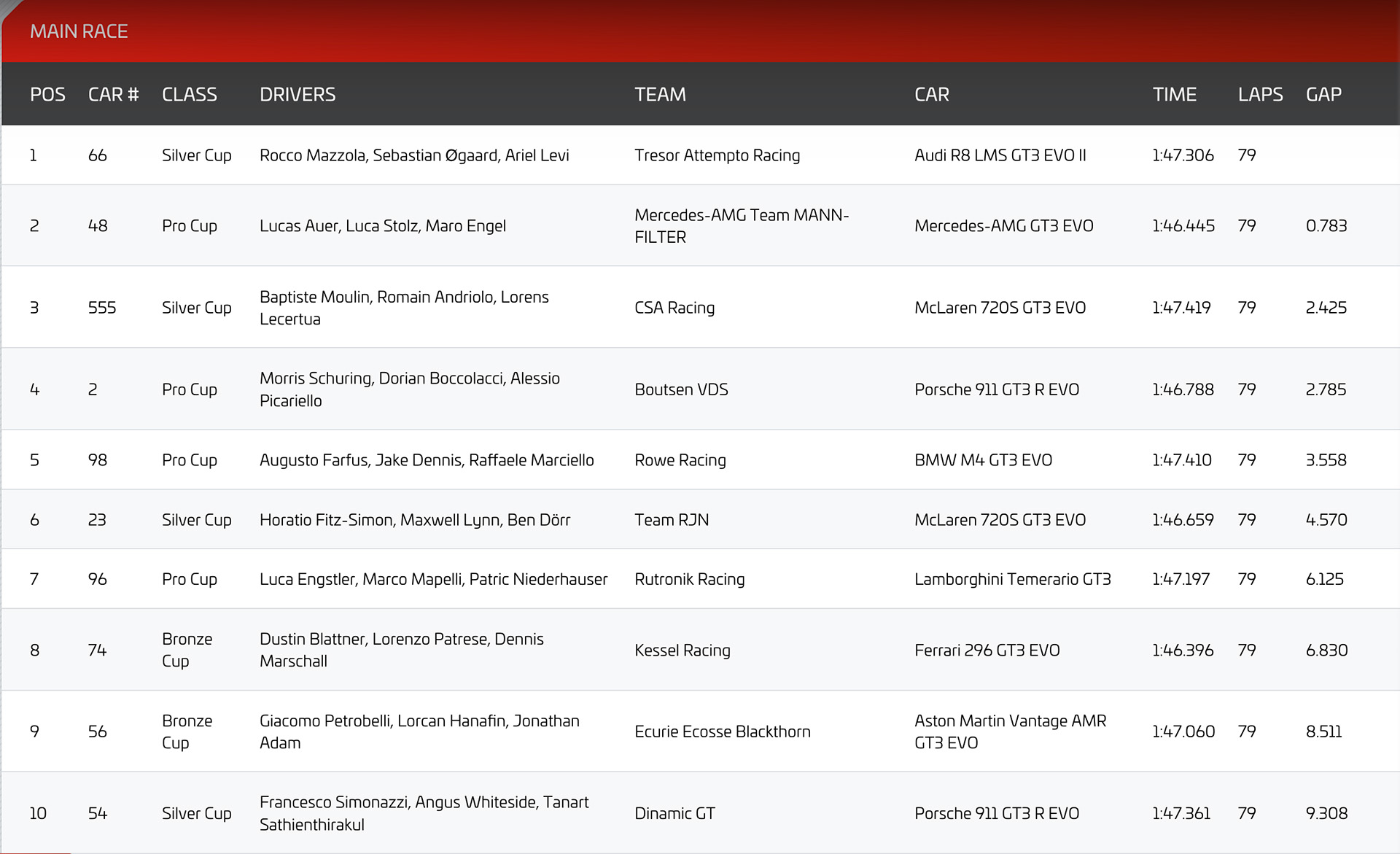This screenshot has width=1400, height=854.
Task: Click the MAIN RACE heading
Action: [79, 31]
